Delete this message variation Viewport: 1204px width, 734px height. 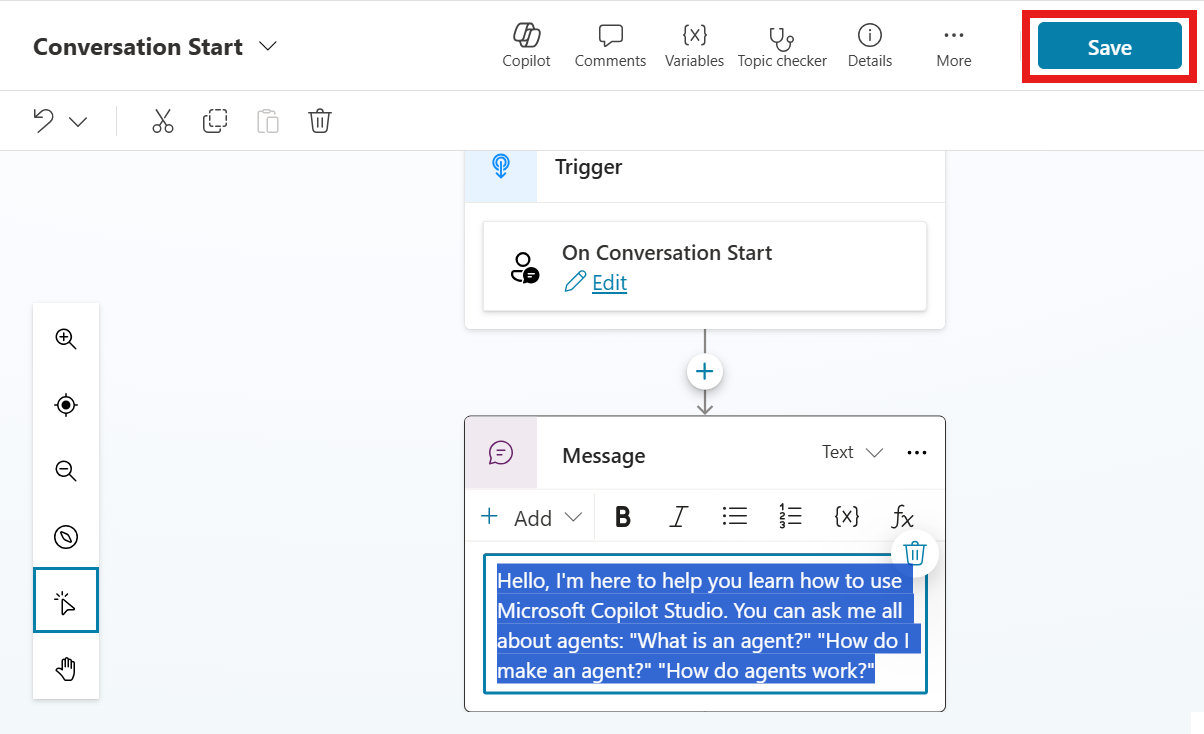pyautogui.click(x=914, y=553)
